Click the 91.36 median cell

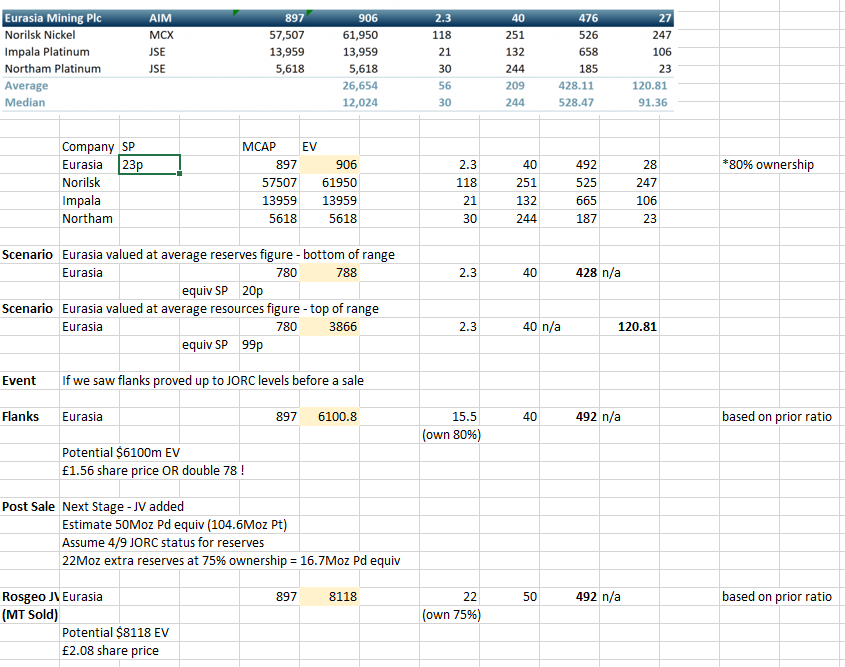coord(653,102)
